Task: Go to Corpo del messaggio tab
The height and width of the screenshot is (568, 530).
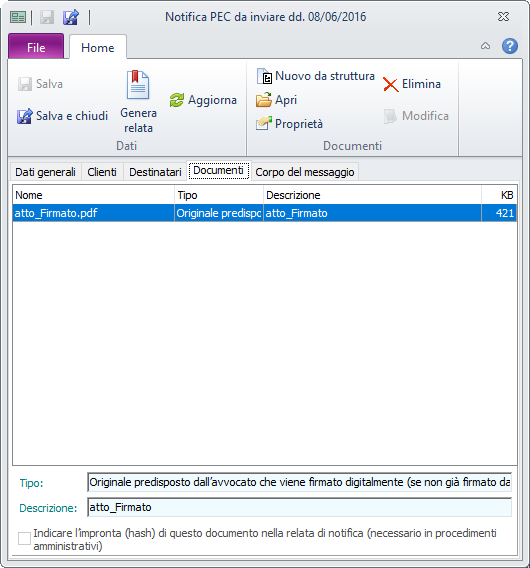Action: point(305,172)
